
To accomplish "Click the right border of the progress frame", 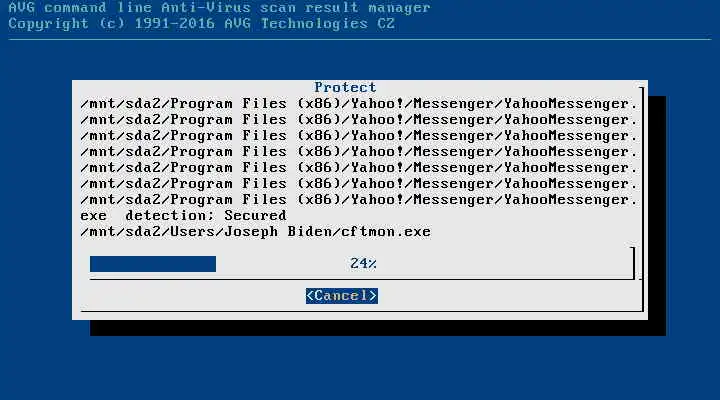I will coord(633,263).
